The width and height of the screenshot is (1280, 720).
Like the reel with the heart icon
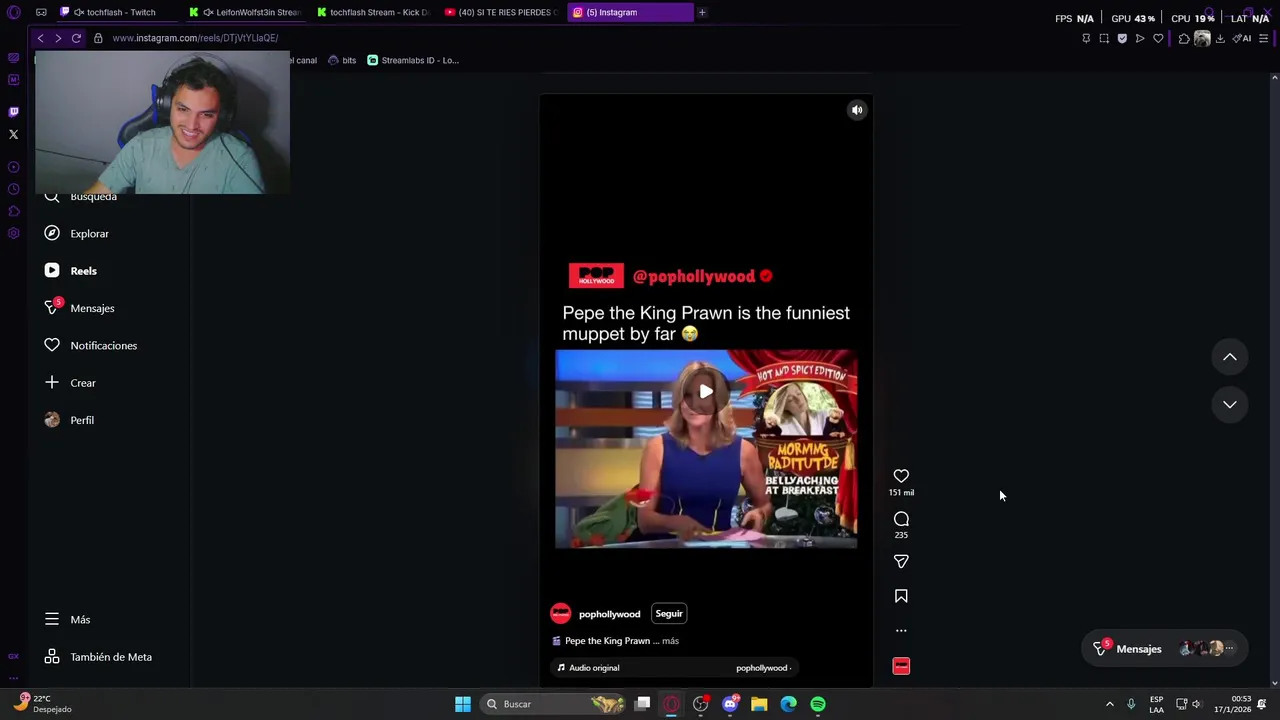pos(901,476)
